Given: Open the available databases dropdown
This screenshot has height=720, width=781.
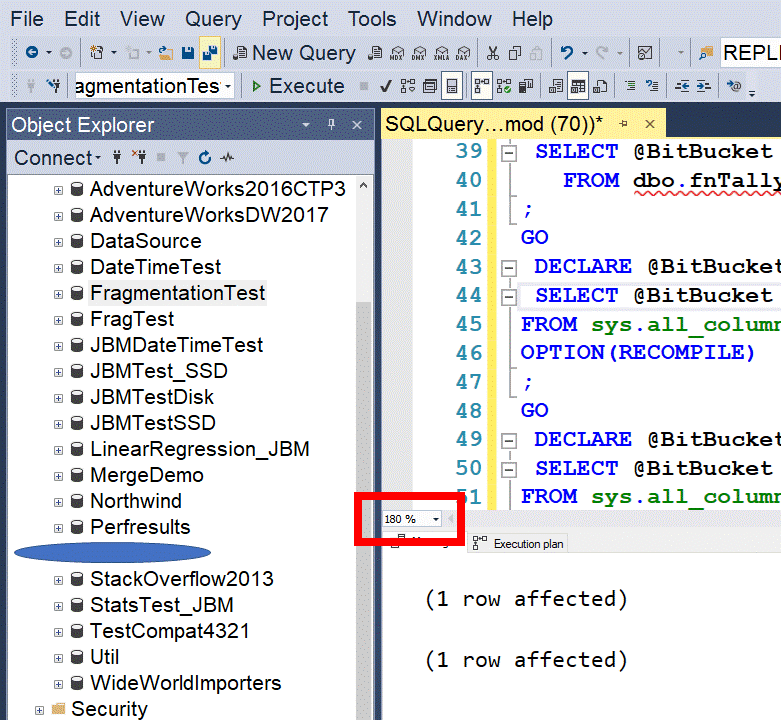Looking at the screenshot, I should click(228, 87).
